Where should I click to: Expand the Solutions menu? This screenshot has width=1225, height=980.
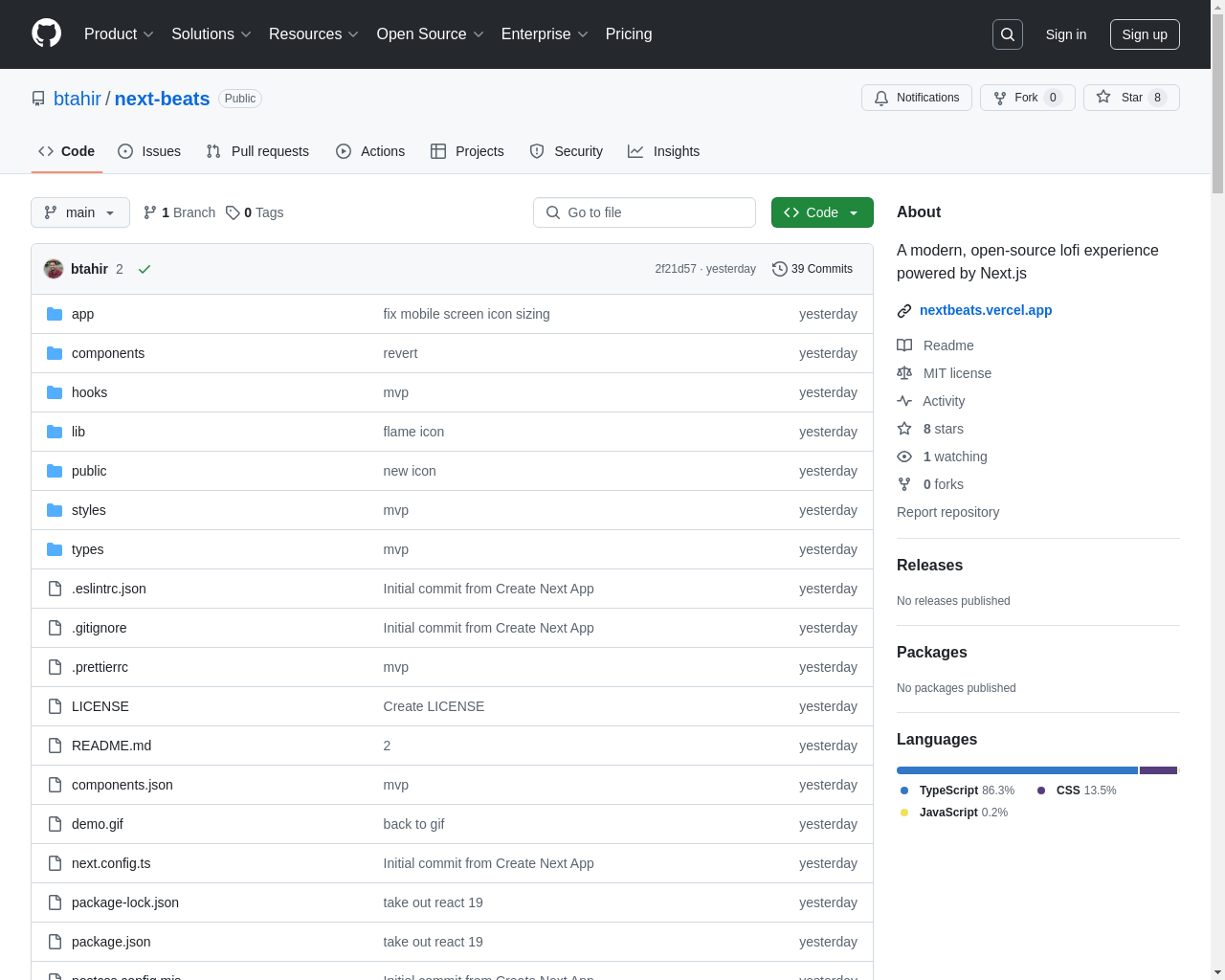pos(212,33)
